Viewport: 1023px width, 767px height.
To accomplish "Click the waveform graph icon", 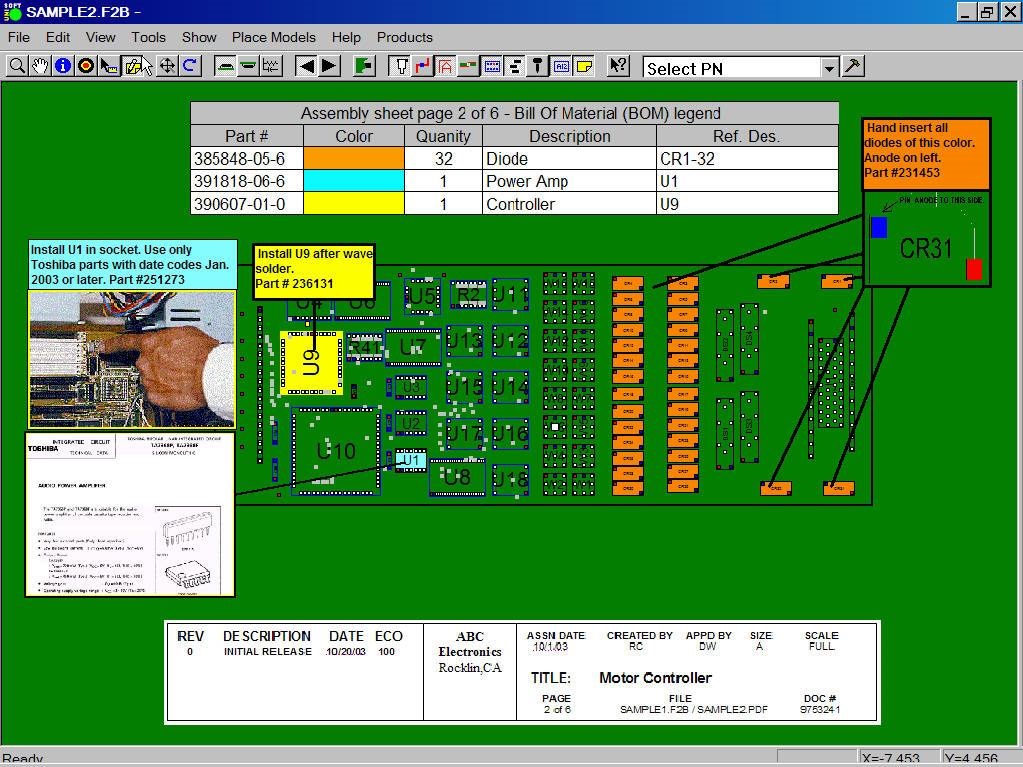I will (x=271, y=67).
